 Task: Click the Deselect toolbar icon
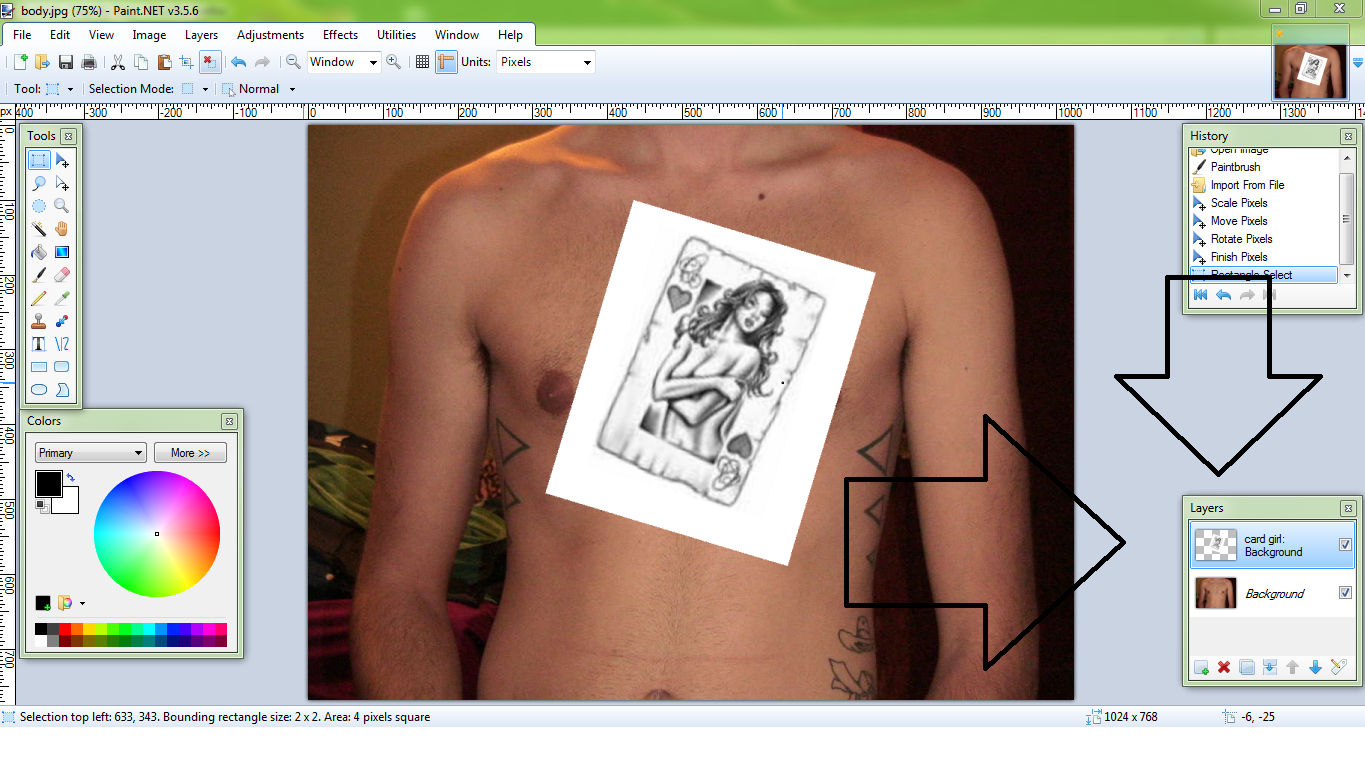pyautogui.click(x=210, y=62)
